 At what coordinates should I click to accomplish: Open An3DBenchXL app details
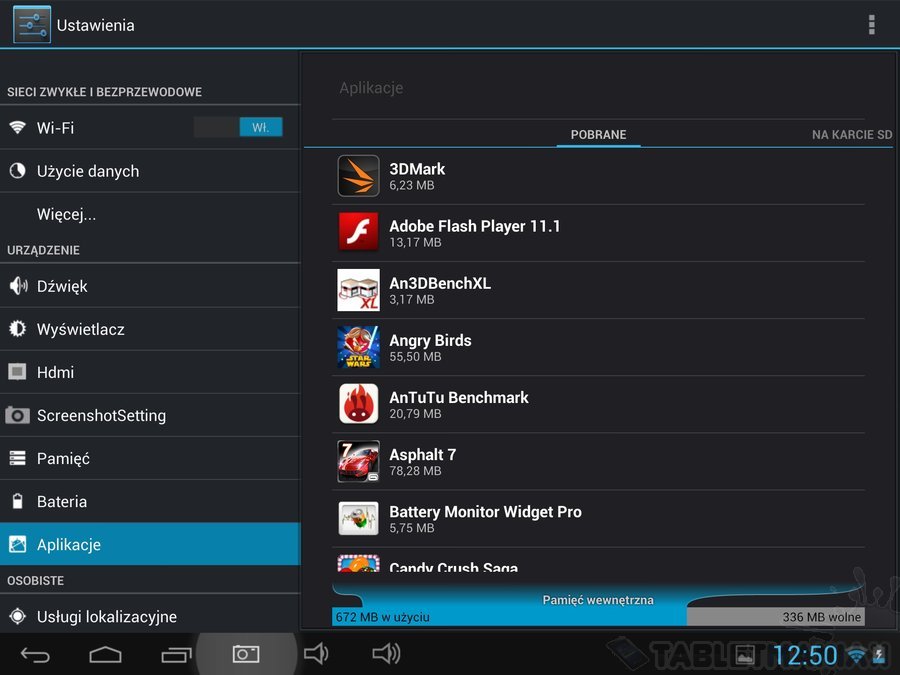pyautogui.click(x=598, y=290)
